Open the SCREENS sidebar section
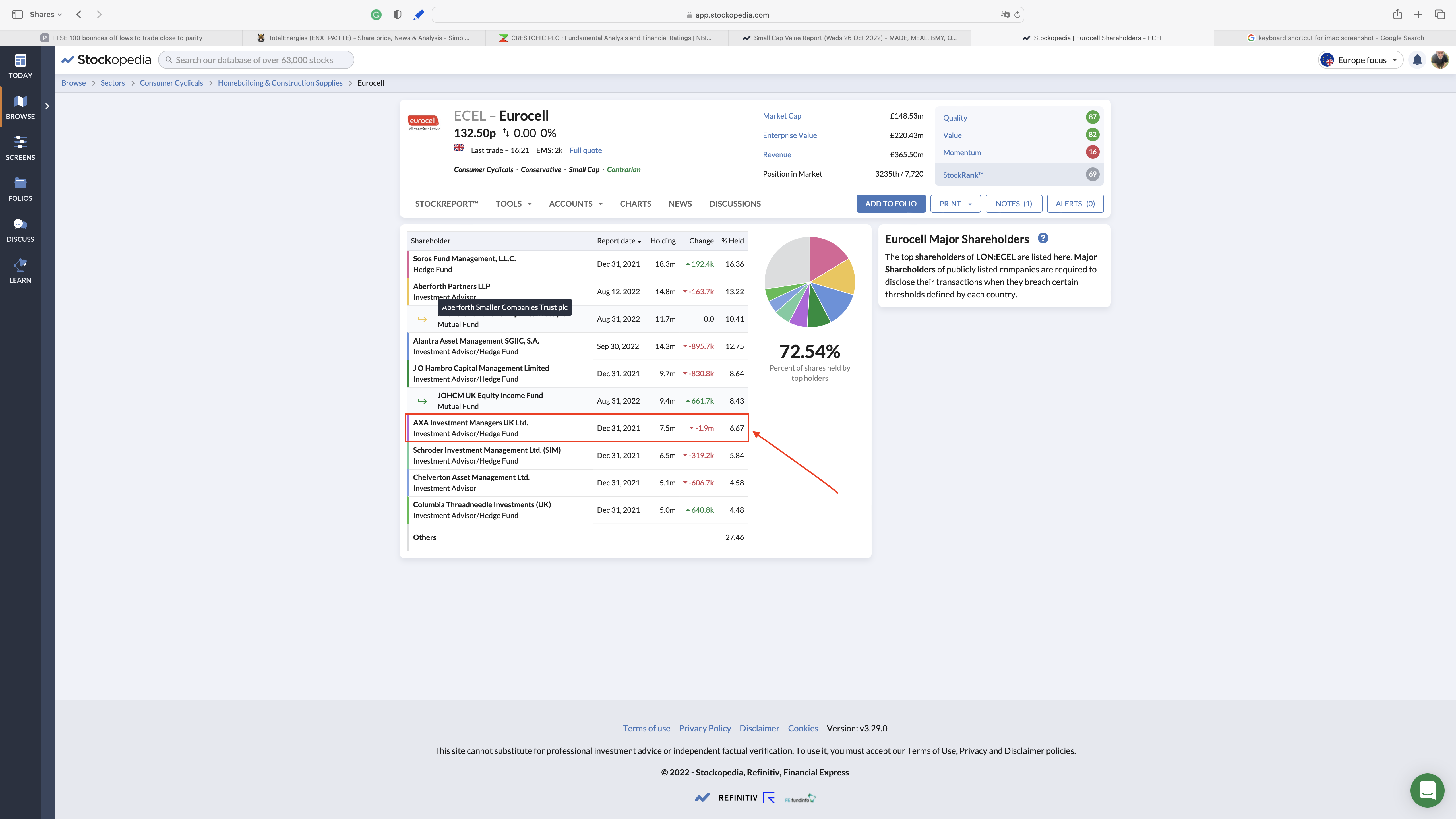1456x819 pixels. 20,148
